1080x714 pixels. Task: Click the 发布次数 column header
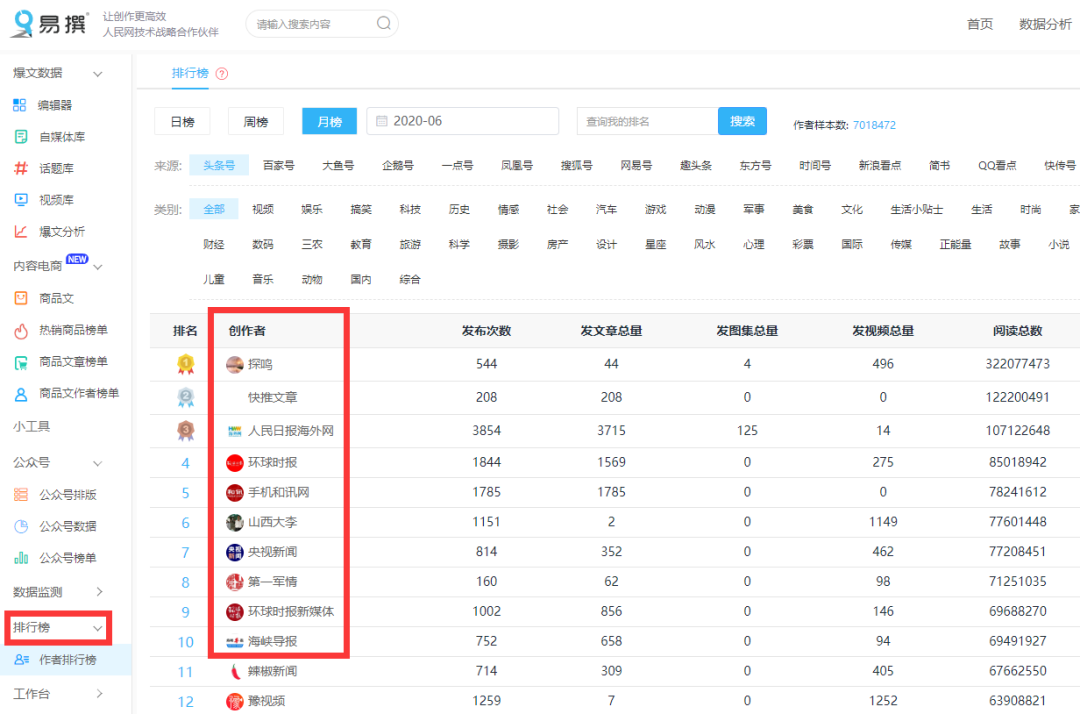coord(486,331)
